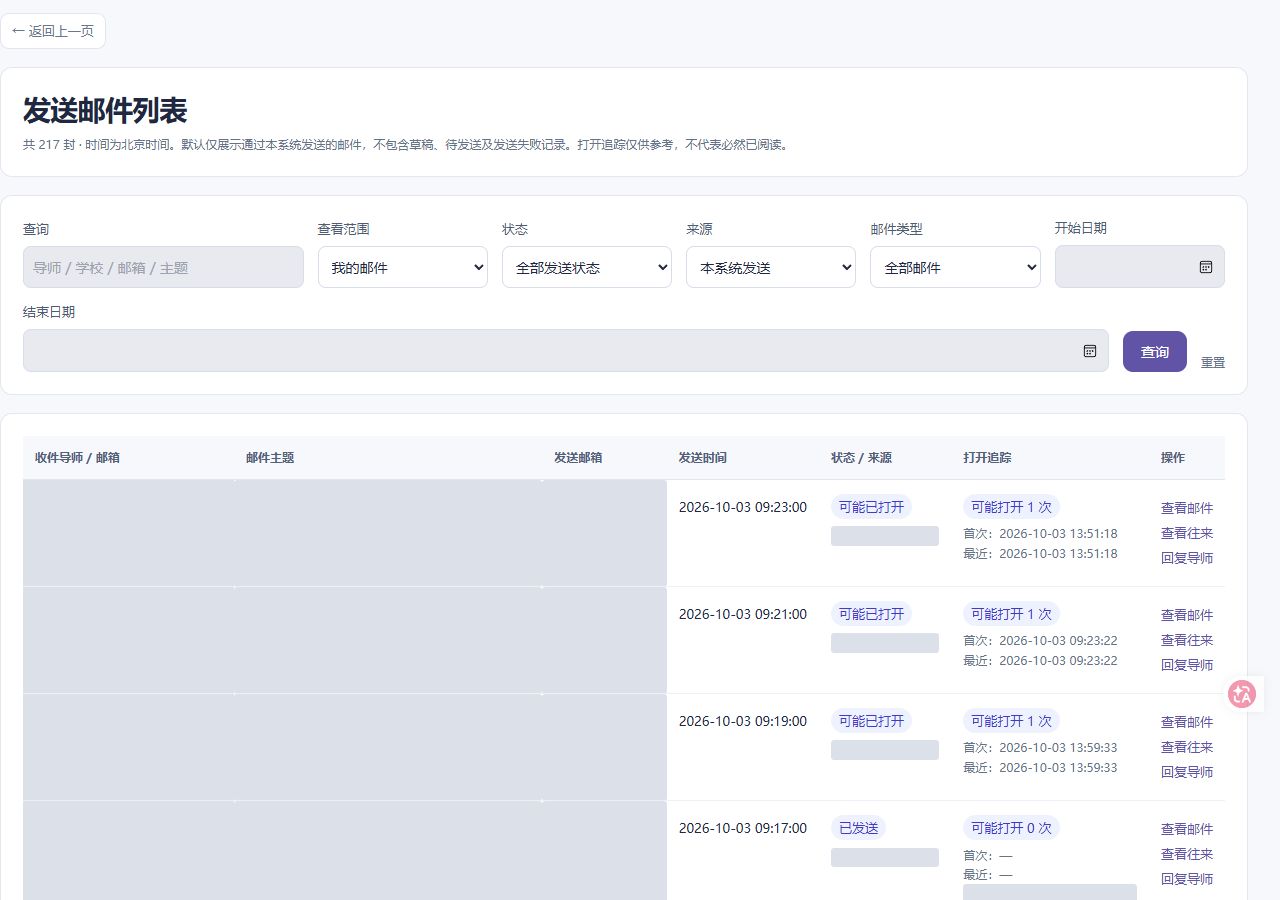Open 查看邮件 for the 09:19:00 email
This screenshot has width=1280, height=900.
[x=1187, y=722]
